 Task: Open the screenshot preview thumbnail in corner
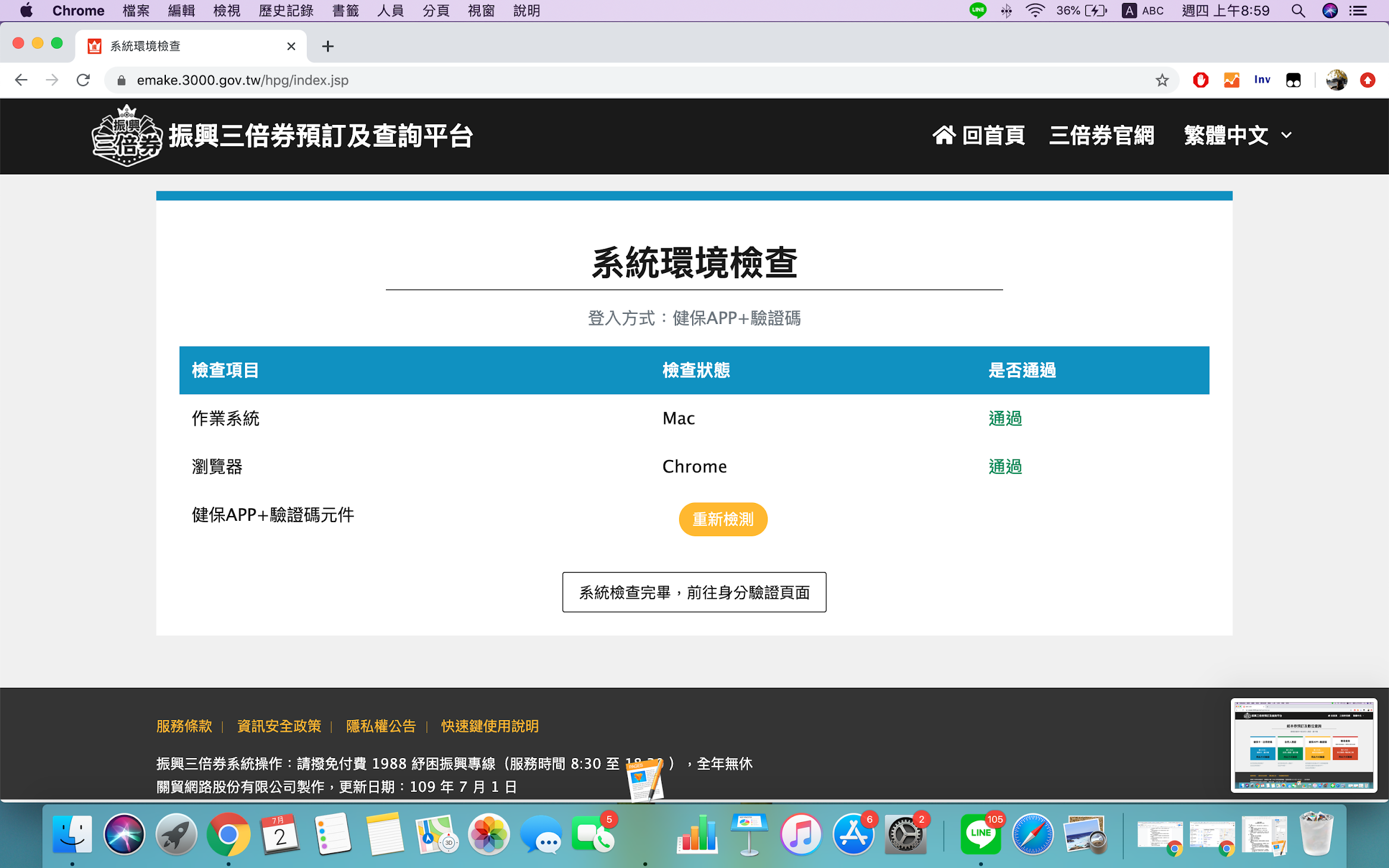click(1303, 745)
